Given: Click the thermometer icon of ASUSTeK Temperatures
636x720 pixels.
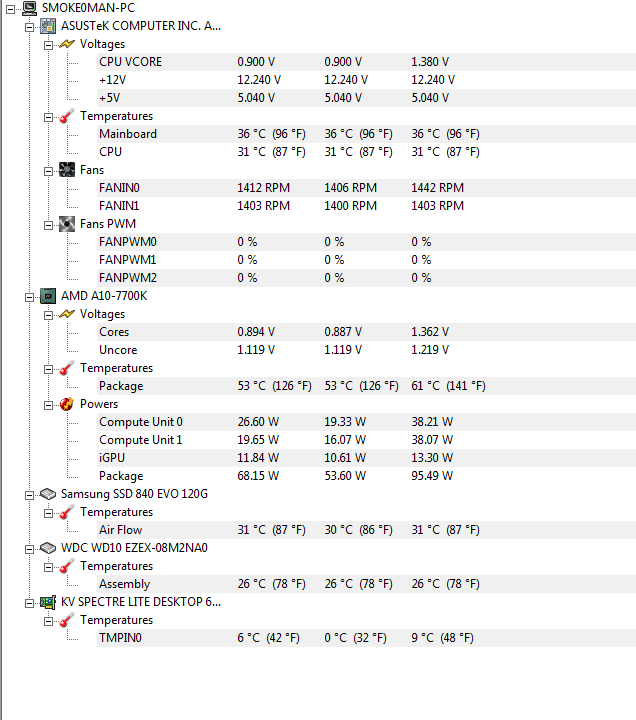Looking at the screenshot, I should coord(67,116).
